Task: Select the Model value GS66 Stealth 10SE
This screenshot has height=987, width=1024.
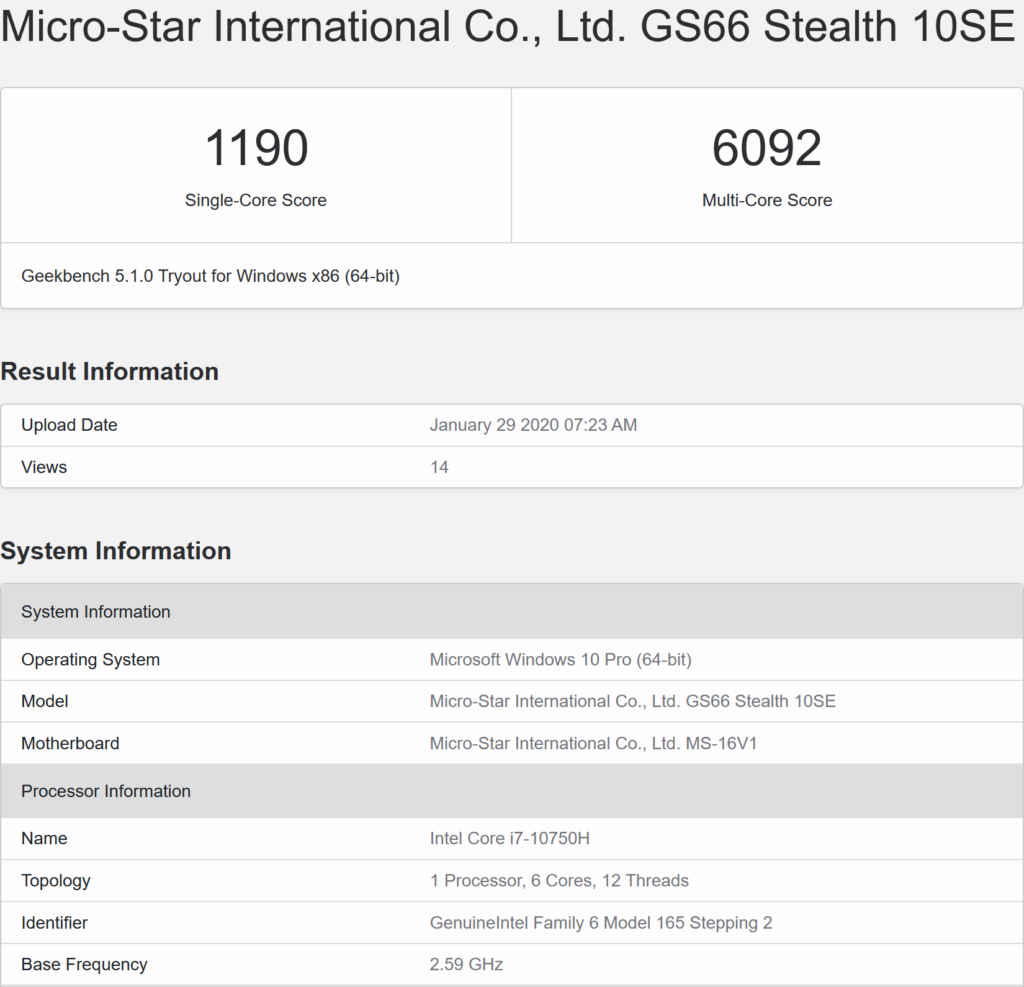Action: (632, 701)
